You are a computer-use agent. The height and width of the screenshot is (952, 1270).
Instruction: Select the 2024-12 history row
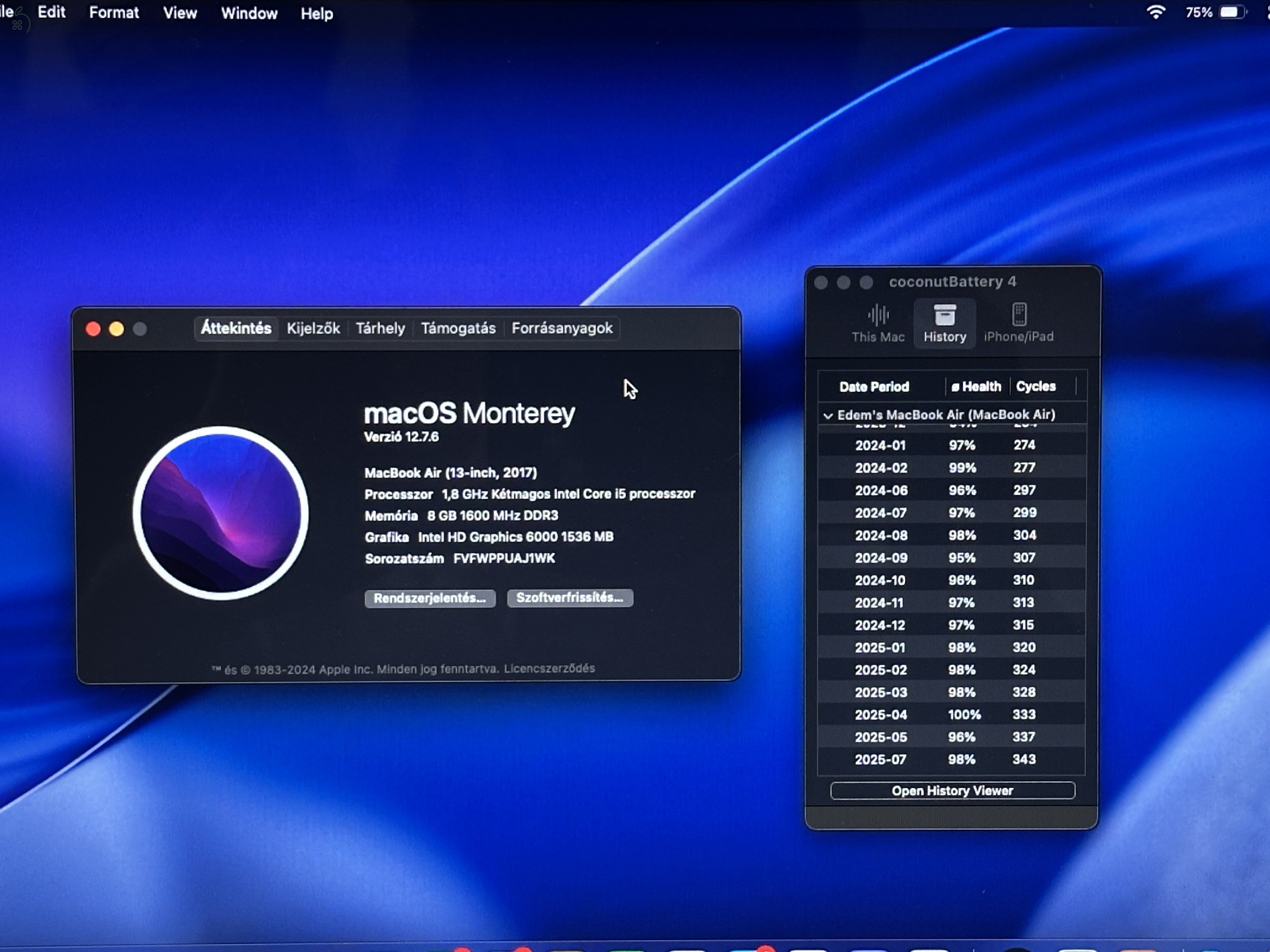[951, 625]
